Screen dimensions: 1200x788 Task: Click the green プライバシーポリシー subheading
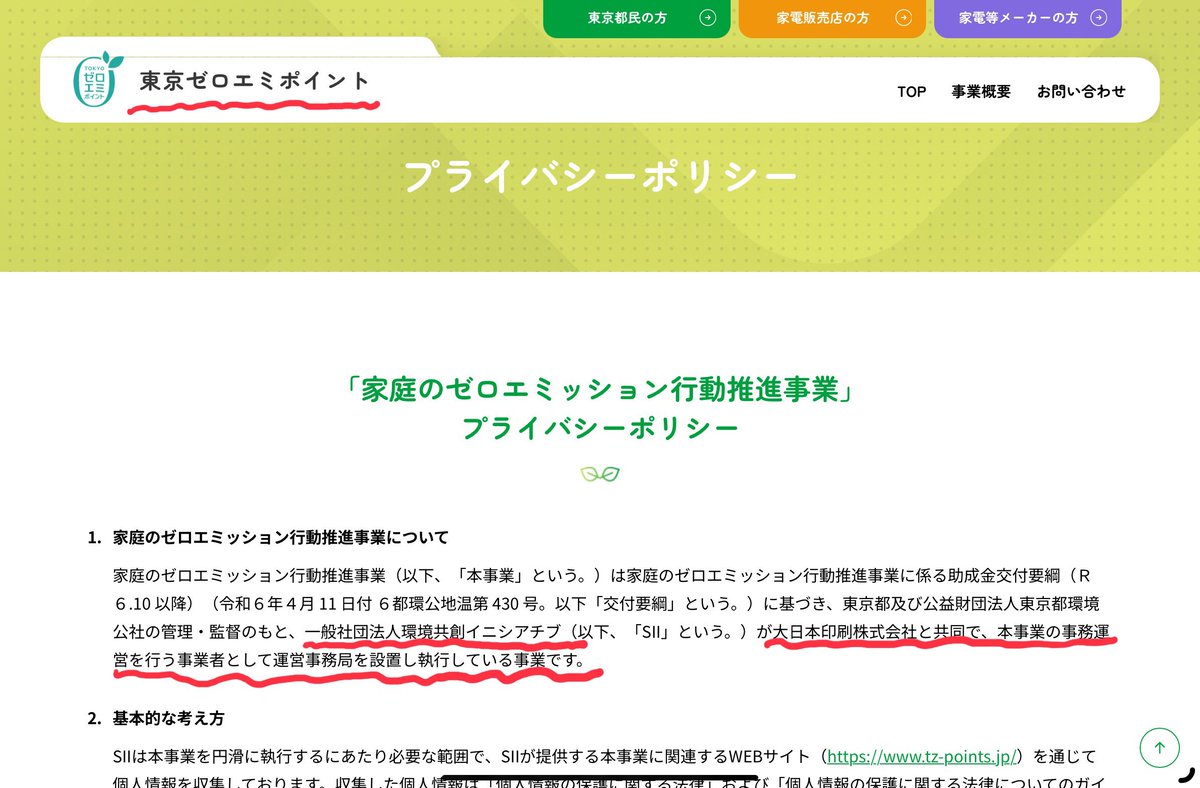point(600,429)
